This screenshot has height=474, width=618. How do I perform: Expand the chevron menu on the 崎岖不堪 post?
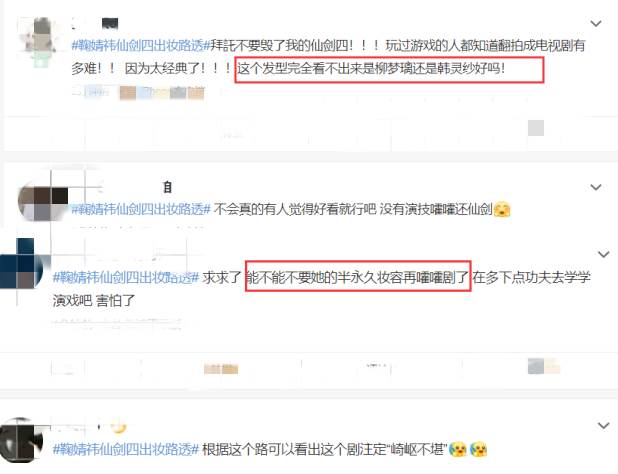(x=603, y=426)
